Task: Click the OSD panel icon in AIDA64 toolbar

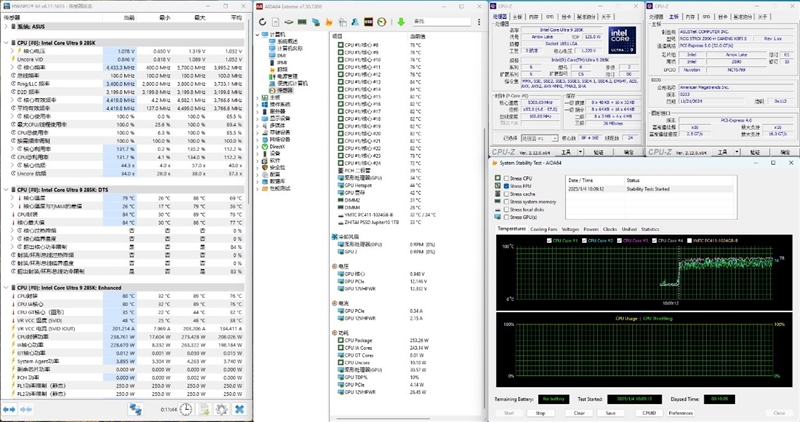Action: coord(368,22)
